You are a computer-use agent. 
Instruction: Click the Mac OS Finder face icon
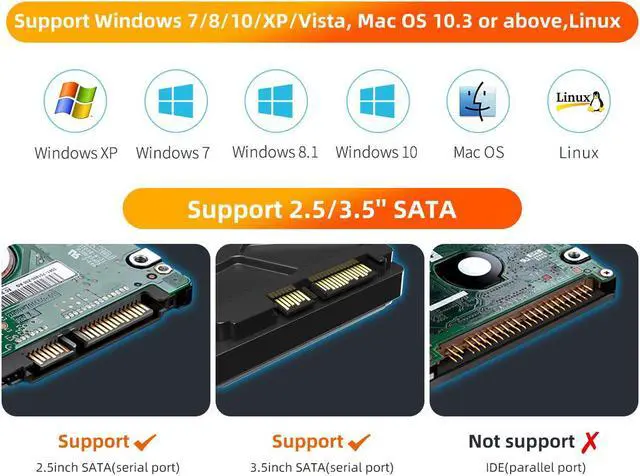pyautogui.click(x=478, y=101)
